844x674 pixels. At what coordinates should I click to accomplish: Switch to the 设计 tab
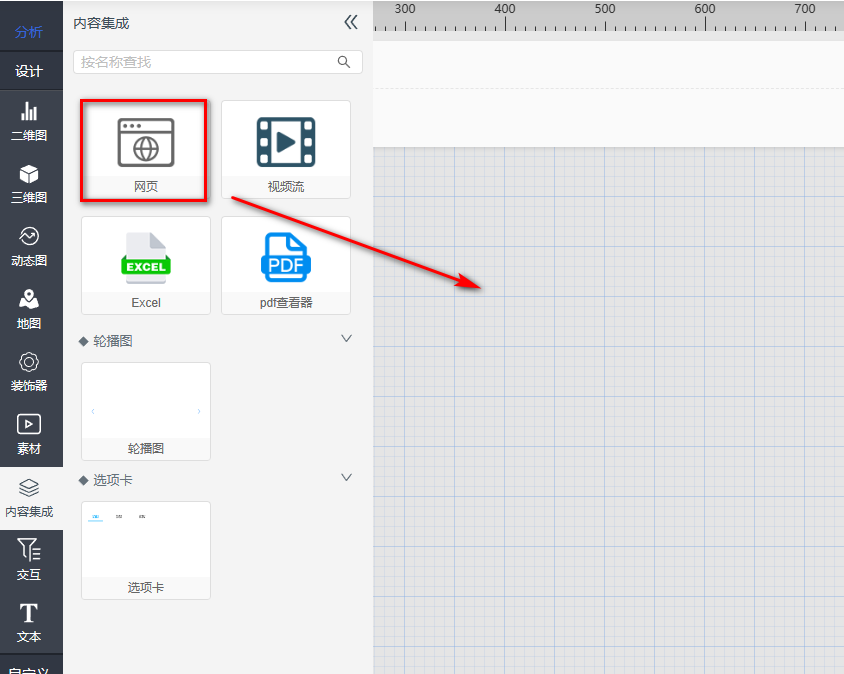pos(29,71)
